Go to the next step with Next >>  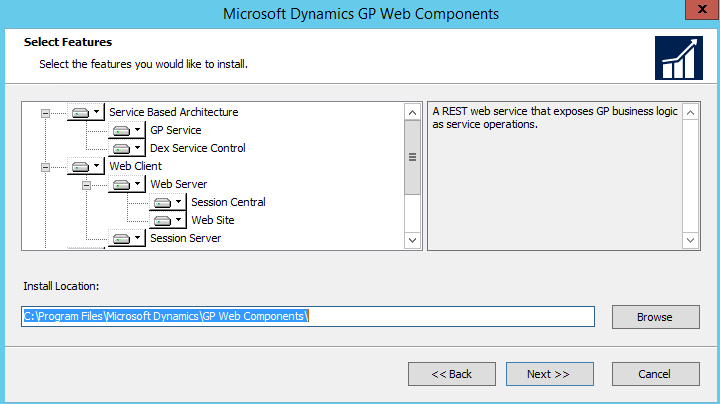pos(548,374)
